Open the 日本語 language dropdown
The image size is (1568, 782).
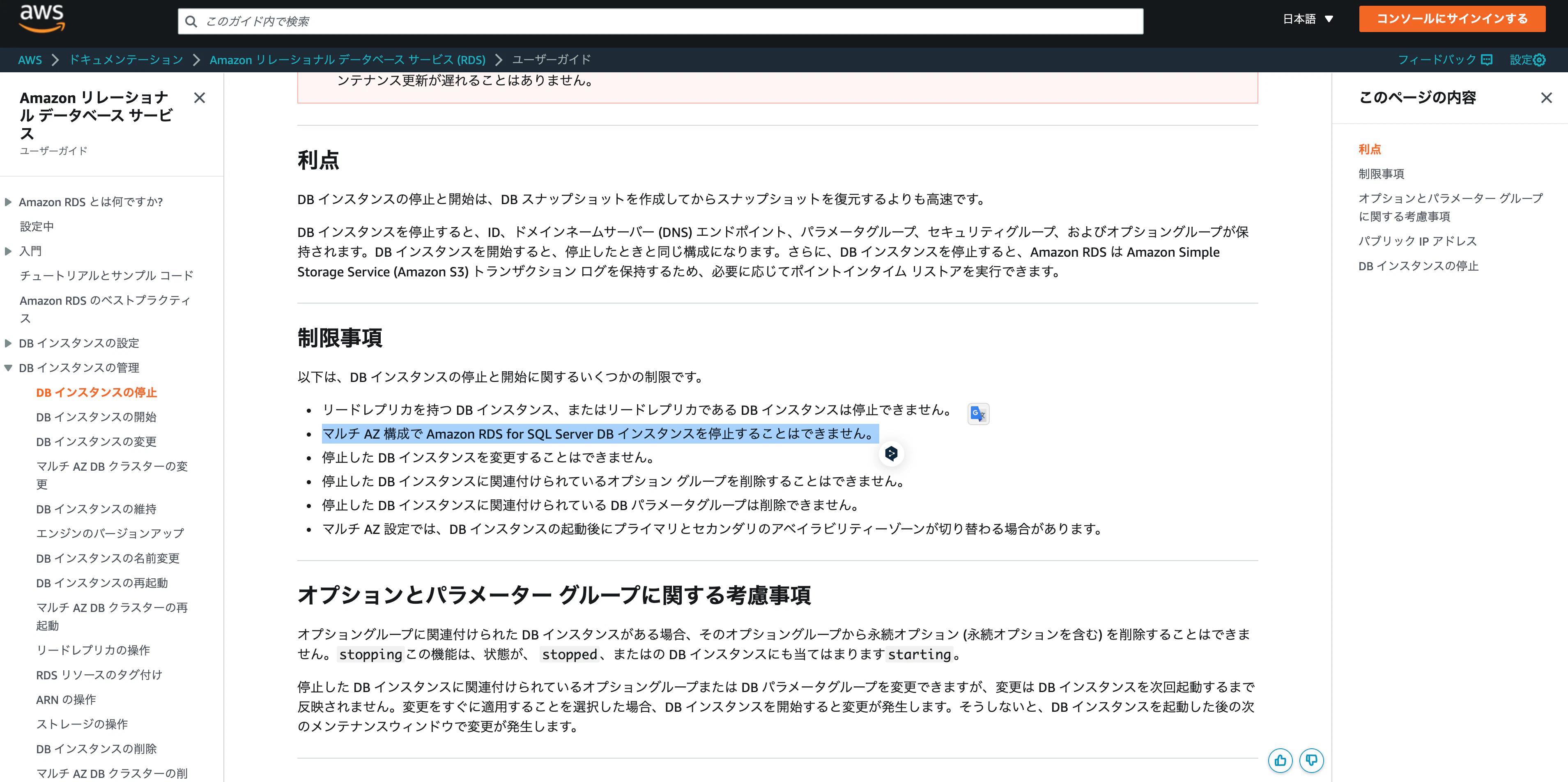pos(1308,19)
